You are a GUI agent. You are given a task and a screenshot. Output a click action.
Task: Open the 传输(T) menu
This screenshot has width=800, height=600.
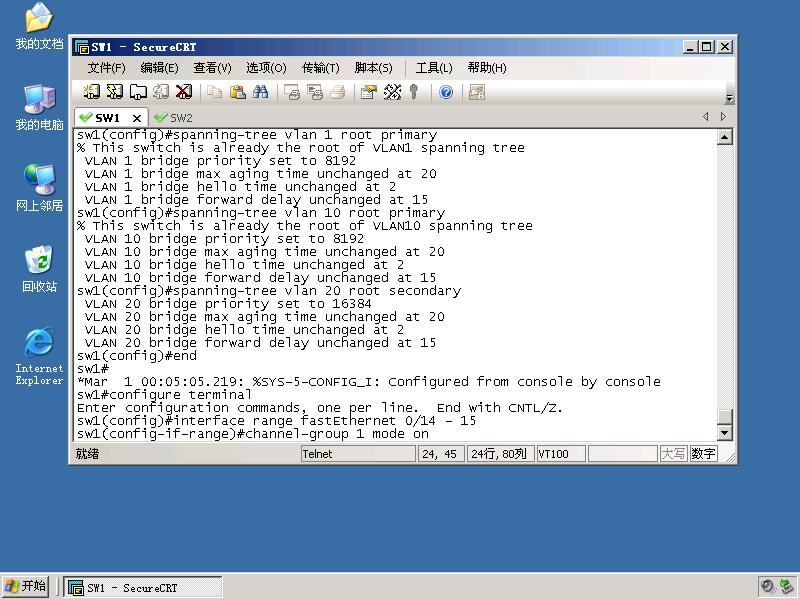(320, 68)
